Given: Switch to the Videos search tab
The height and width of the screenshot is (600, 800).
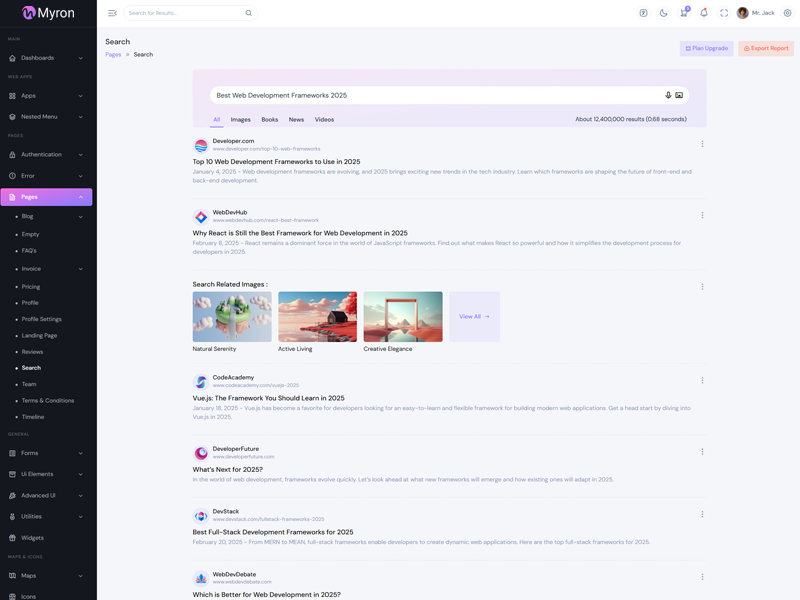Looking at the screenshot, I should [x=324, y=119].
